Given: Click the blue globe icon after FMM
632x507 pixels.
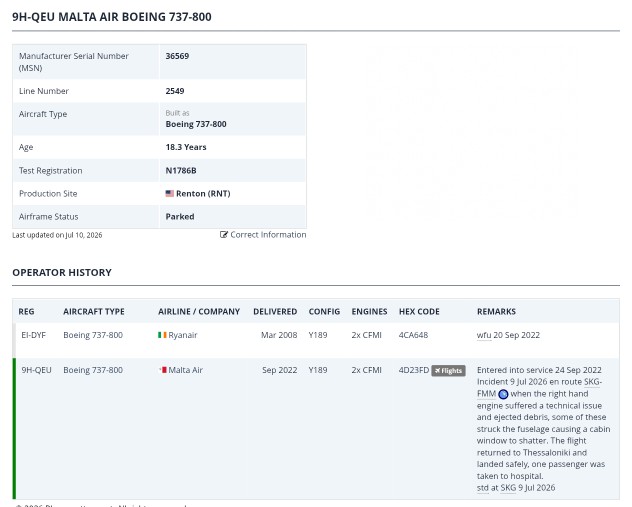Looking at the screenshot, I should (x=503, y=394).
